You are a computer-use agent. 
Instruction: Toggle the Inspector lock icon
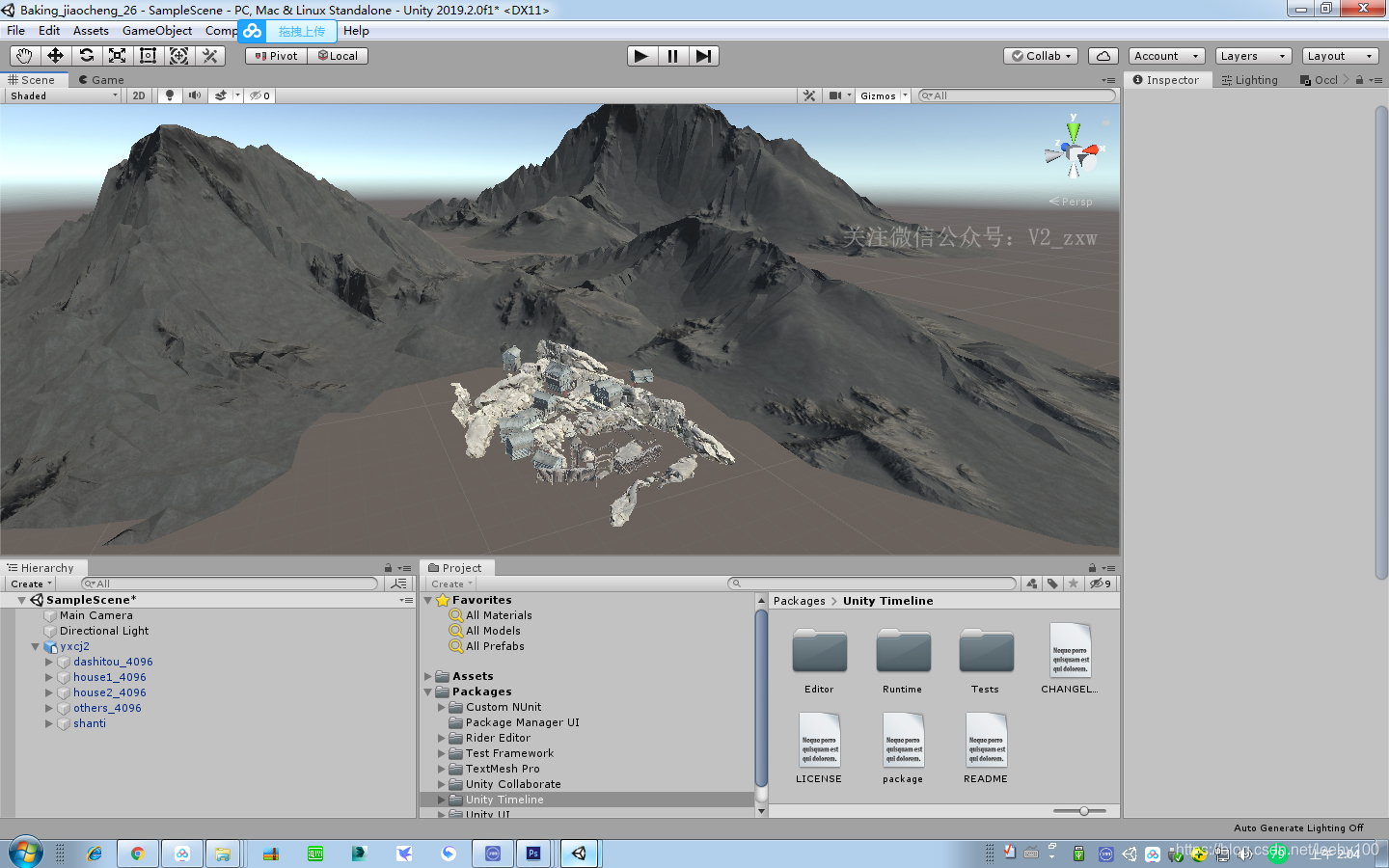point(1359,80)
